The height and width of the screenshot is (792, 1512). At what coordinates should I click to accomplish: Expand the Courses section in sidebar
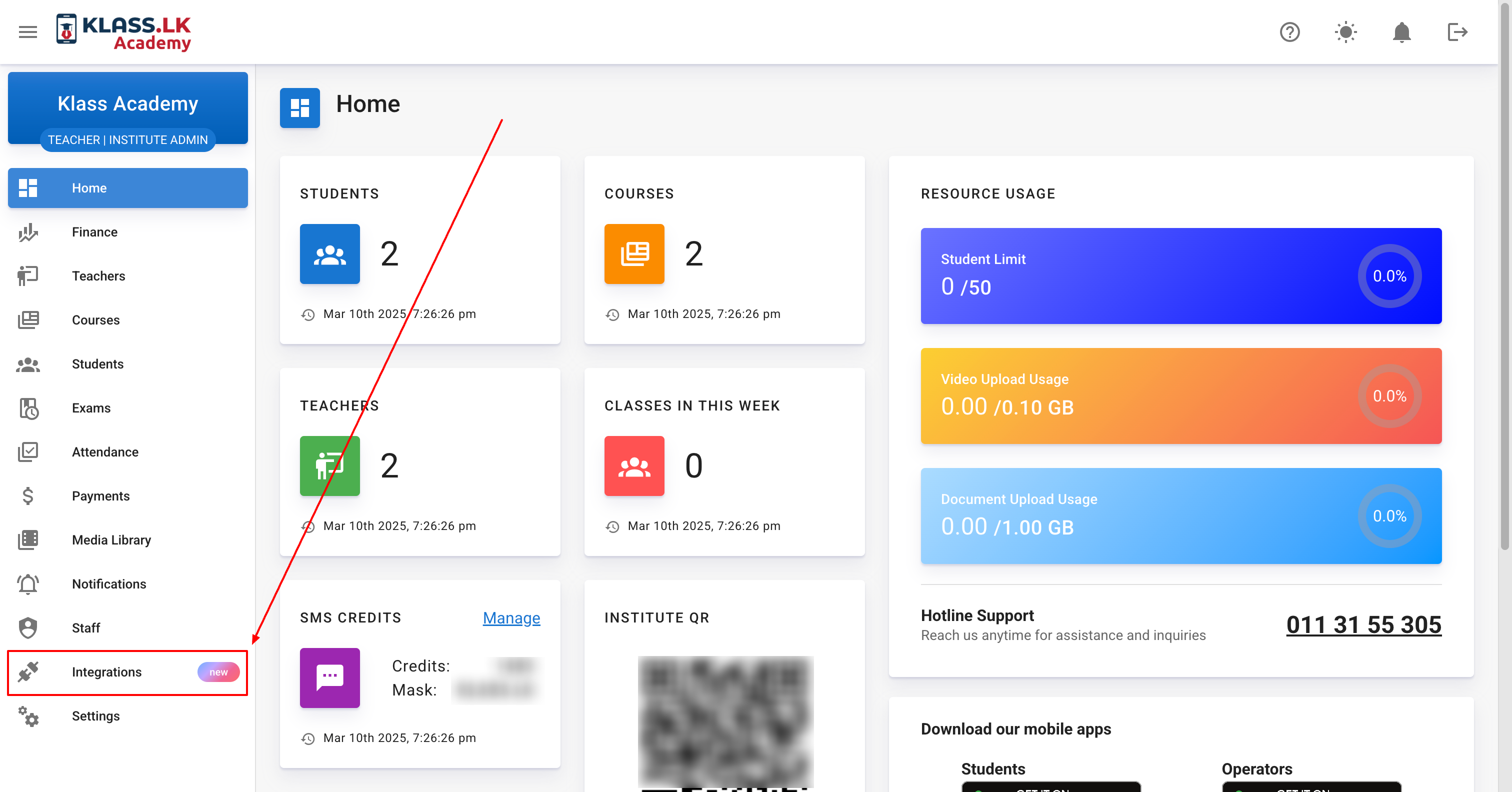tap(95, 320)
